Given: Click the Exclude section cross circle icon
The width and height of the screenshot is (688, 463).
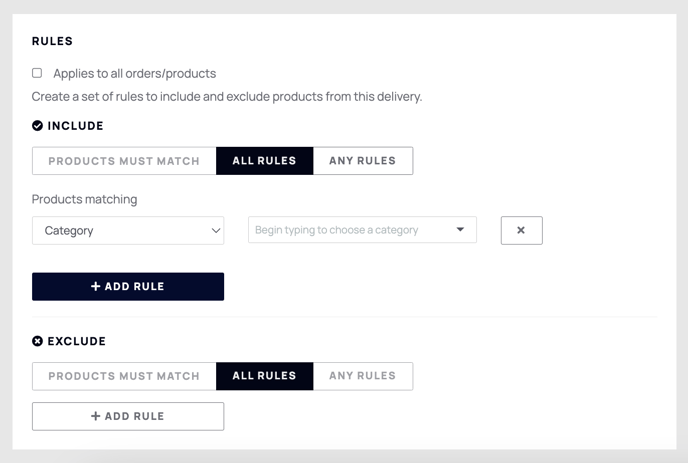Looking at the screenshot, I should pyautogui.click(x=37, y=341).
